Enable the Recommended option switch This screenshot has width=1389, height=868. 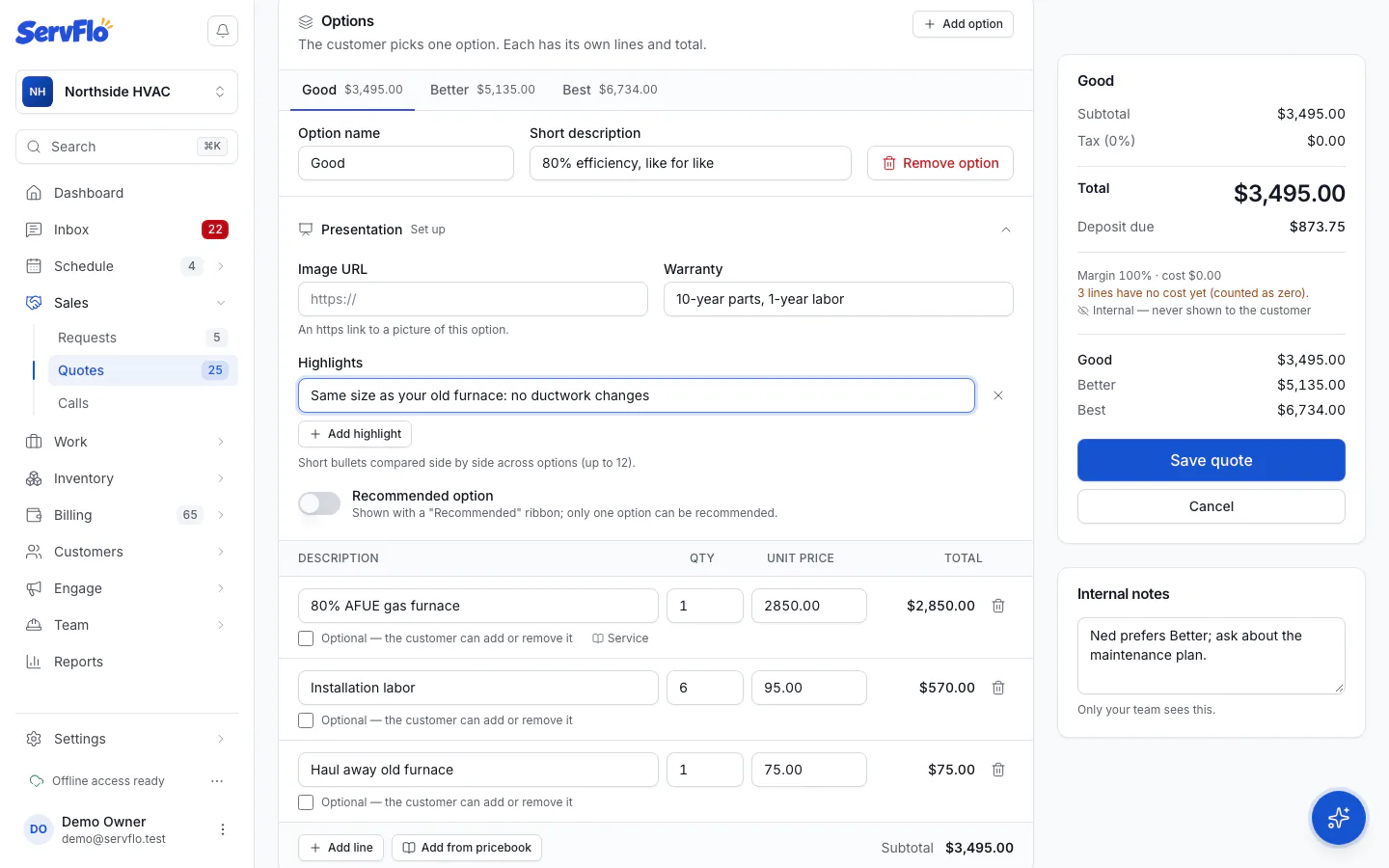click(x=319, y=503)
